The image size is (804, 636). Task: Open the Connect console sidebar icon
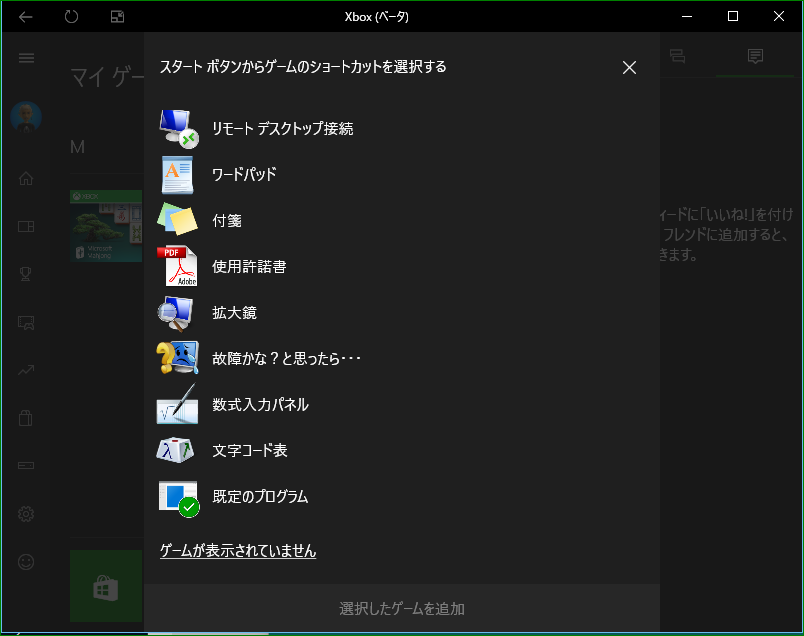[26, 465]
